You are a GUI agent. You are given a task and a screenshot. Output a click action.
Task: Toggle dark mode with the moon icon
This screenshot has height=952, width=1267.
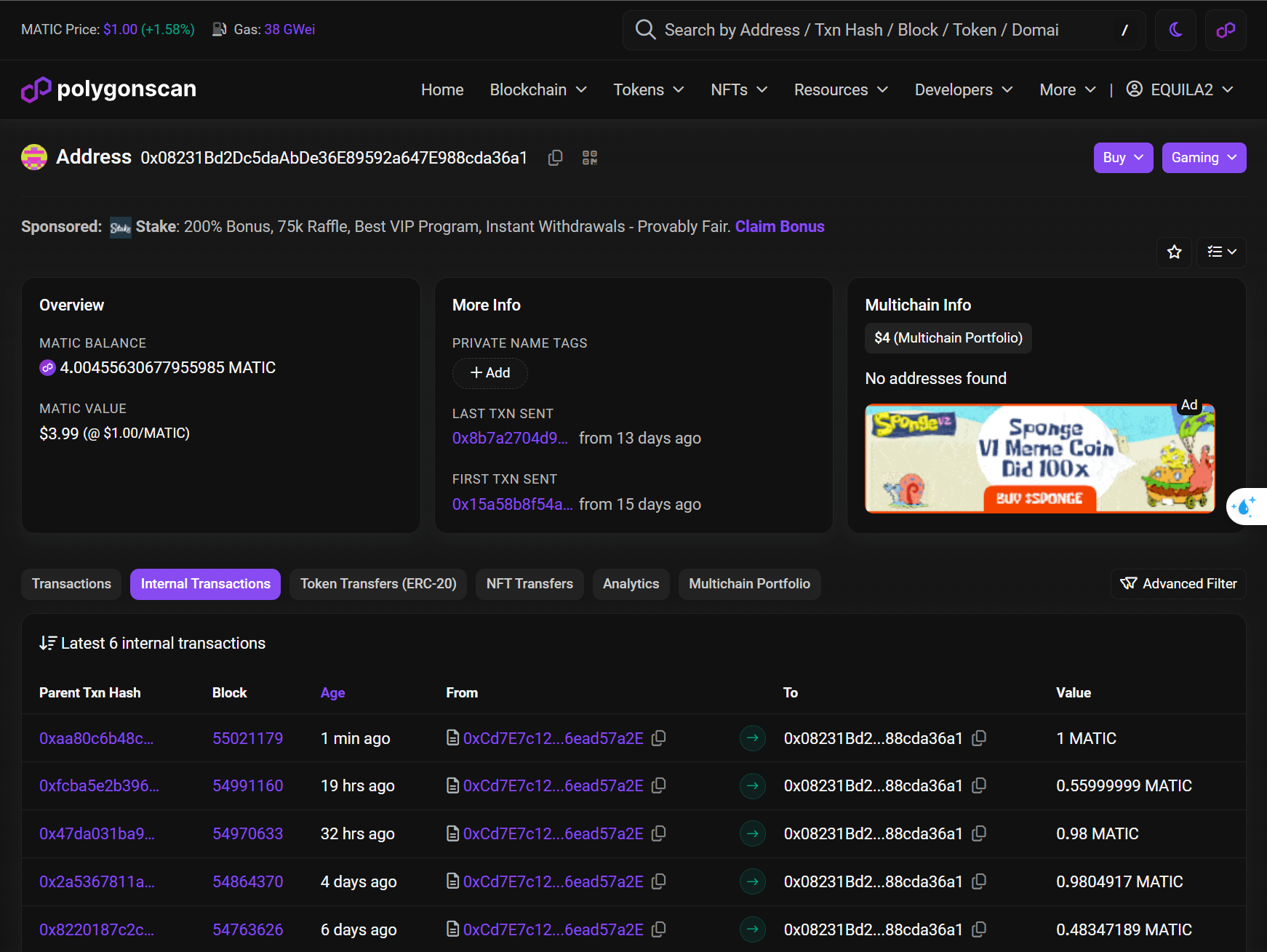coord(1175,30)
